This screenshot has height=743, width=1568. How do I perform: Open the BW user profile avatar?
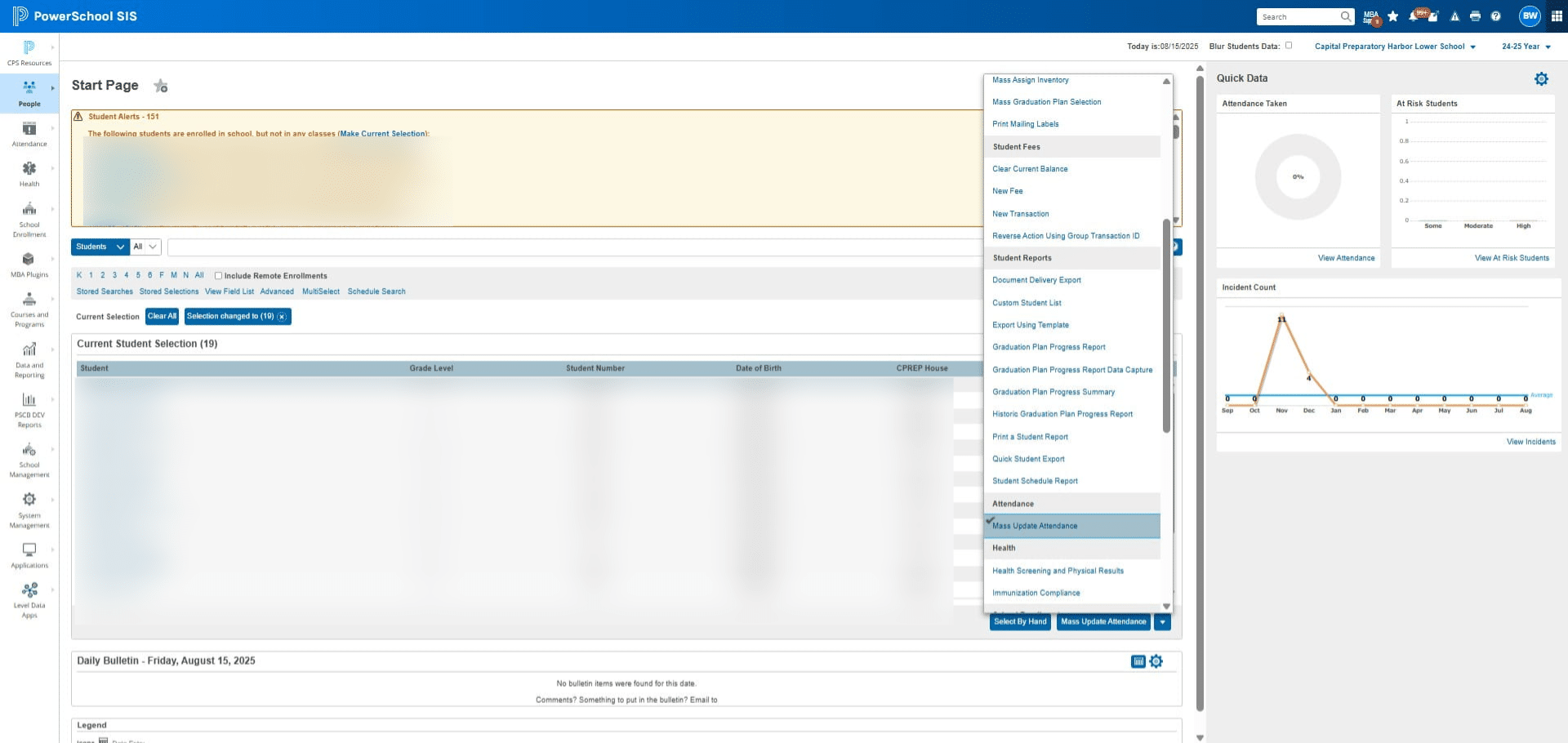1530,16
